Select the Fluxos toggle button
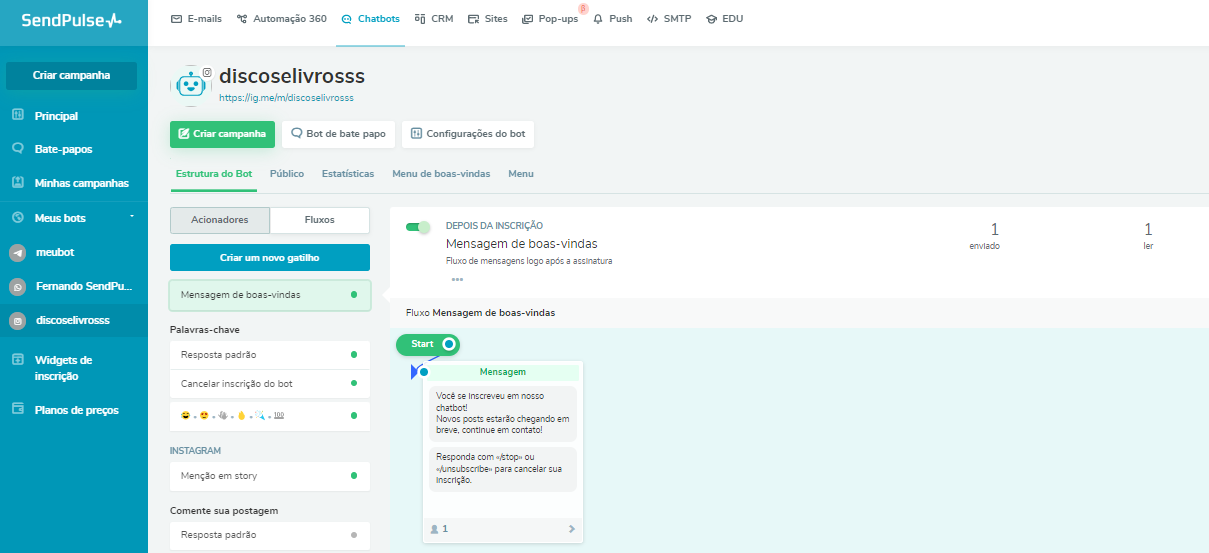The image size is (1209, 553). [320, 220]
